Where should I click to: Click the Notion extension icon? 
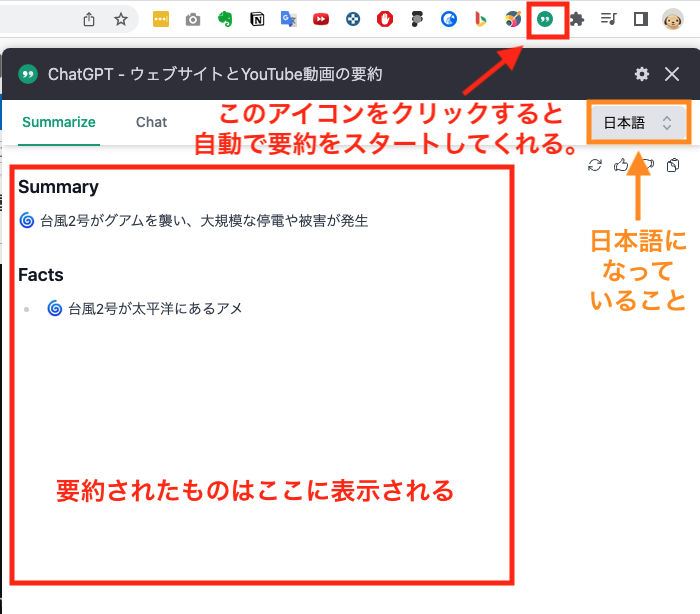pos(257,19)
